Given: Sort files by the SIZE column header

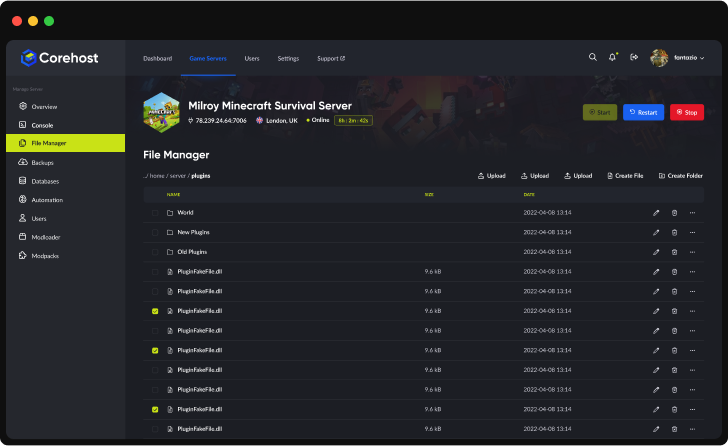Looking at the screenshot, I should coord(429,194).
